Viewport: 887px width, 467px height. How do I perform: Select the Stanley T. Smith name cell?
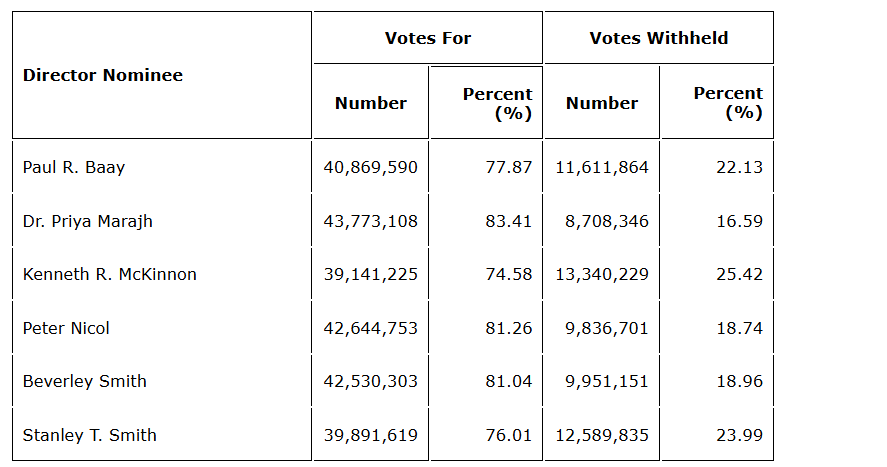[x=90, y=435]
